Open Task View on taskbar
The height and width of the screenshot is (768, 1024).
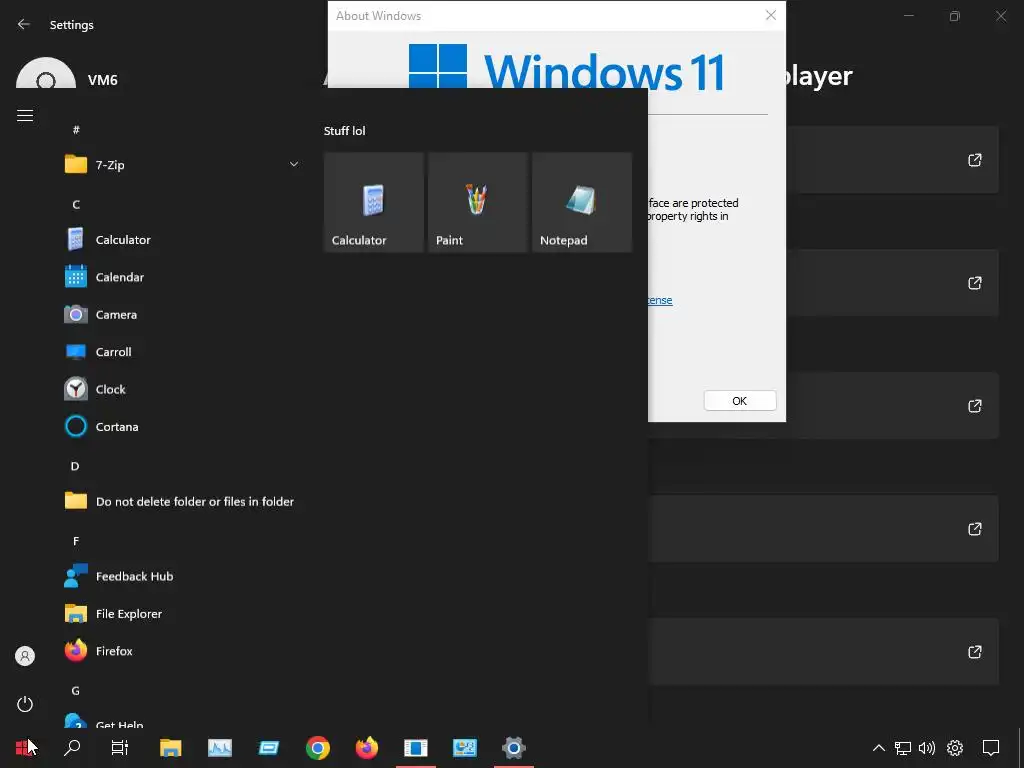click(120, 748)
